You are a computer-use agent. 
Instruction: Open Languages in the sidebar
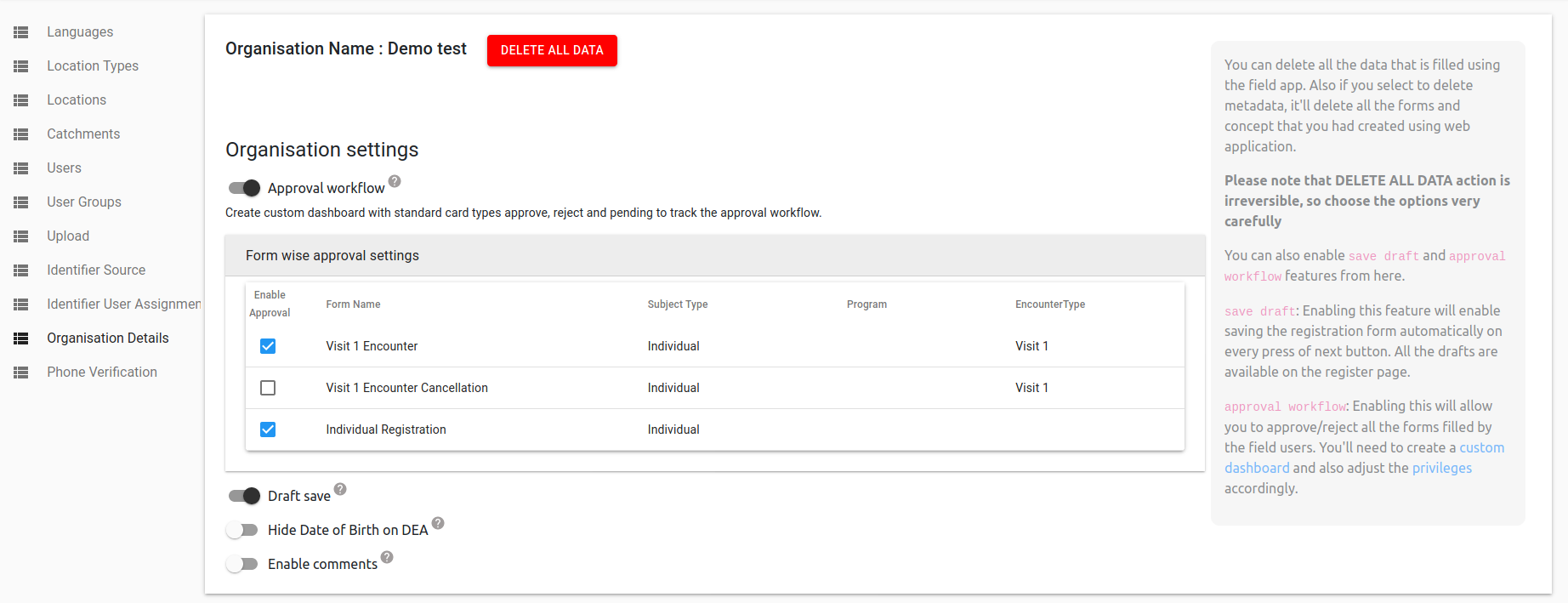pos(80,32)
